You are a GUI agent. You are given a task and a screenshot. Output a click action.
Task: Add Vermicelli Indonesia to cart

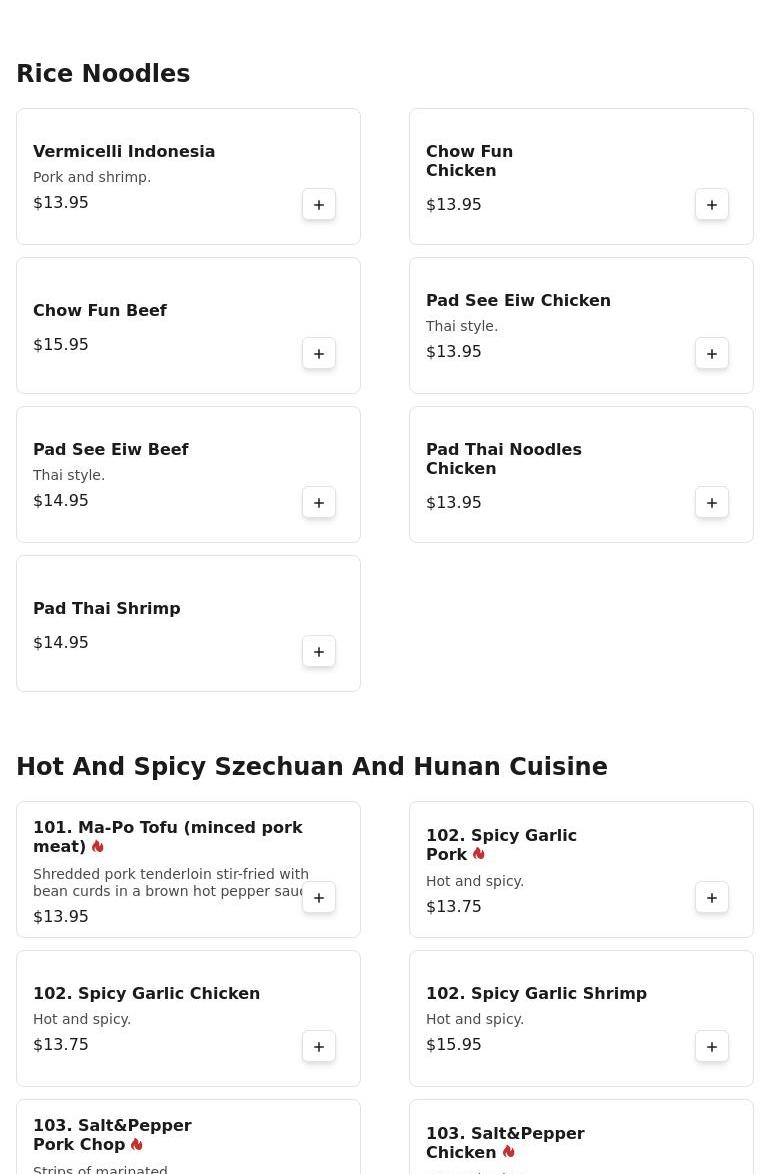point(319,205)
